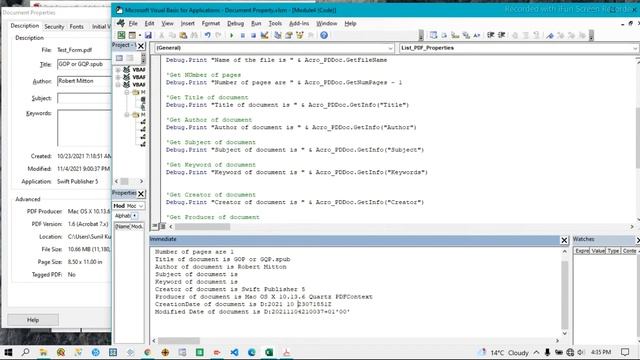Screen dimensions: 640x360
Task: Close the Properties pane
Action: click(x=141, y=193)
